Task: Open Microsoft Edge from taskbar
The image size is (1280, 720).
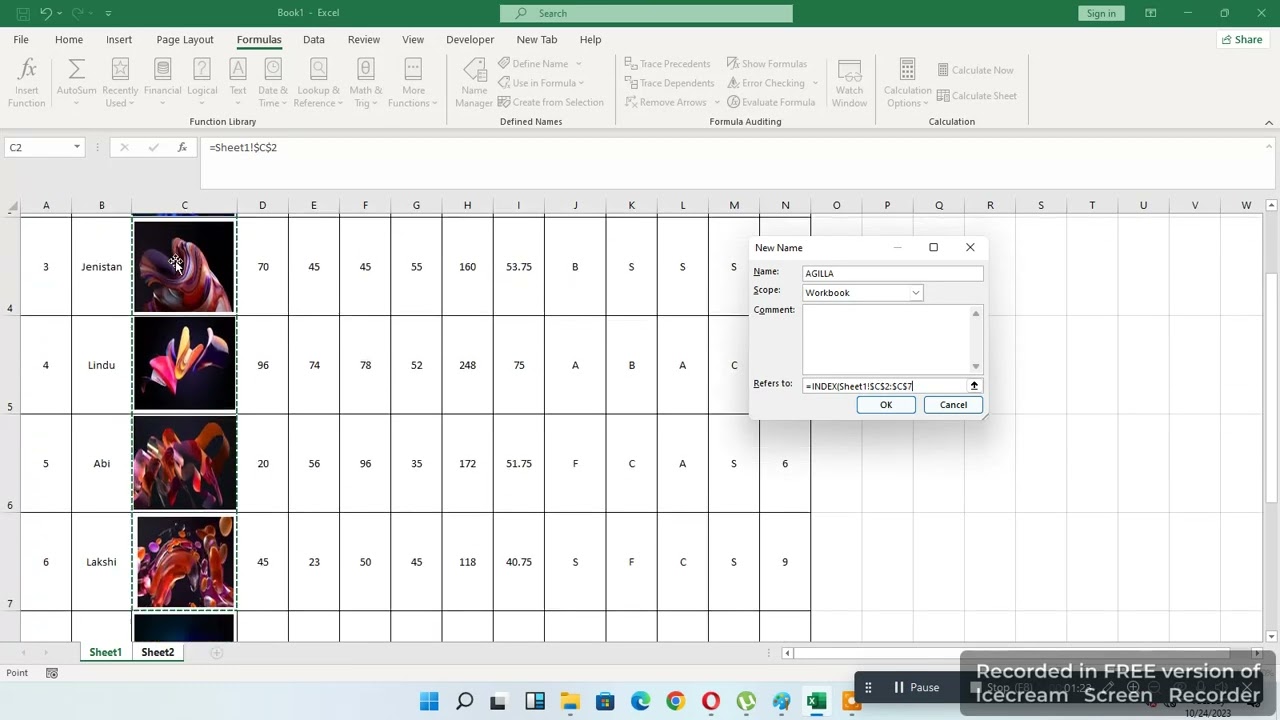Action: [640, 701]
